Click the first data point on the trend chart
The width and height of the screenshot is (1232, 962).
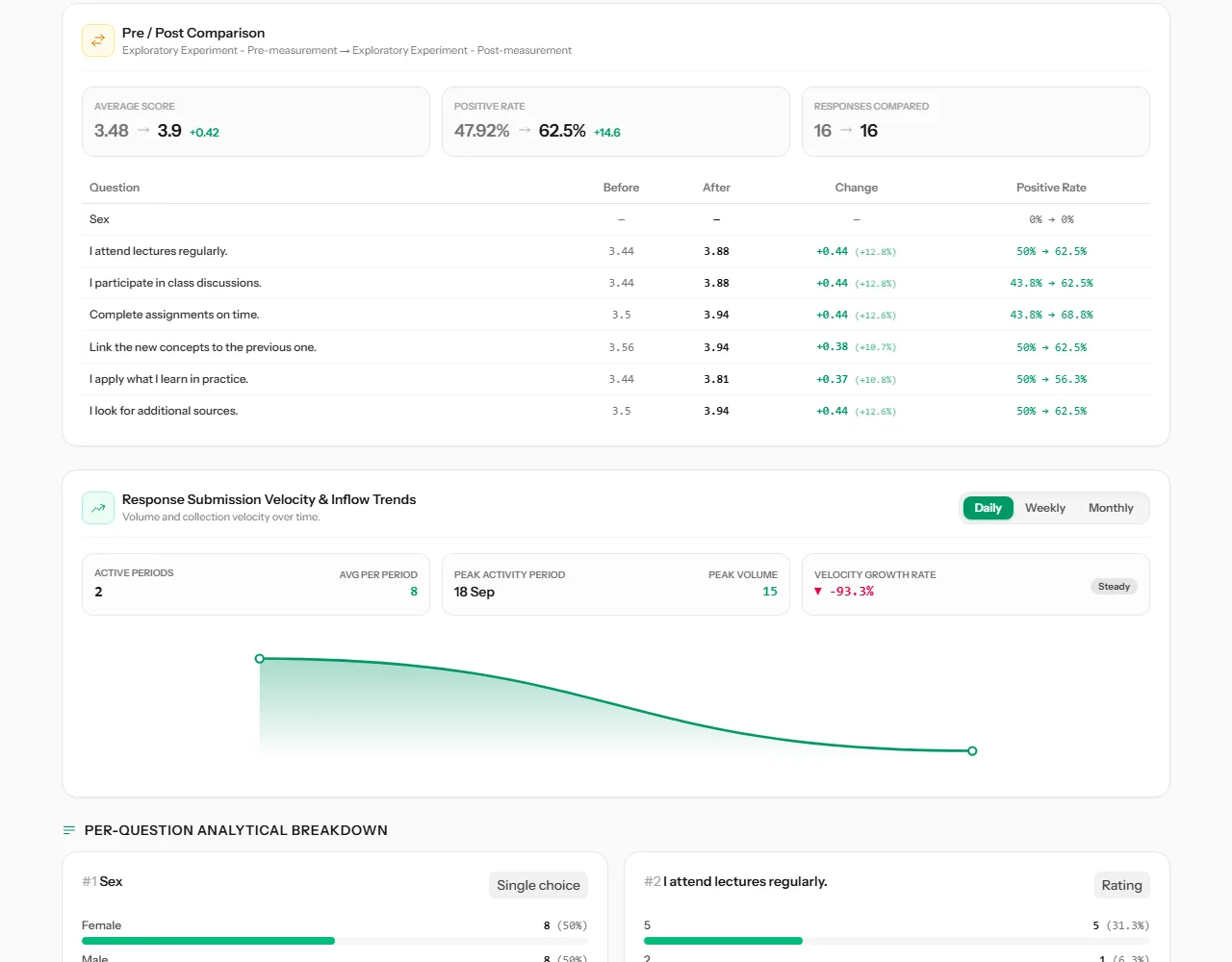pyautogui.click(x=260, y=659)
